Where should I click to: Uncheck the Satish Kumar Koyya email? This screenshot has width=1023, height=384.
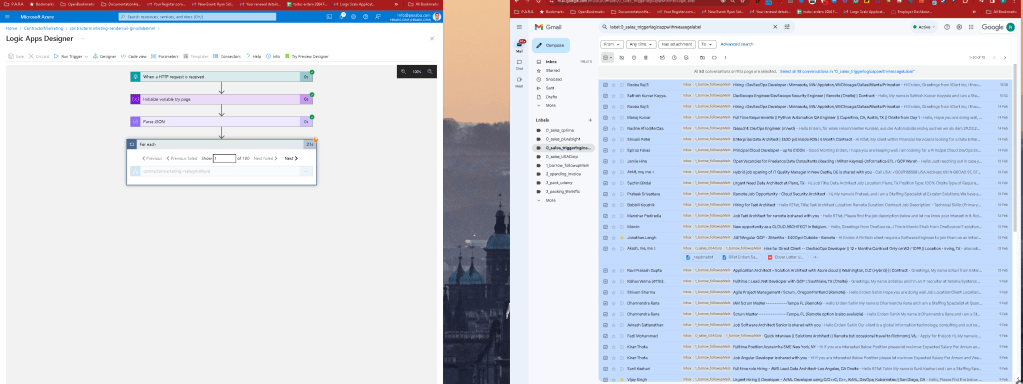[x=605, y=95]
